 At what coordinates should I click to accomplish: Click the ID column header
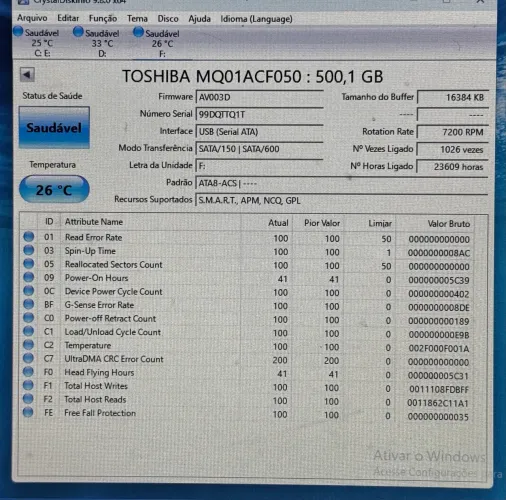pos(49,222)
